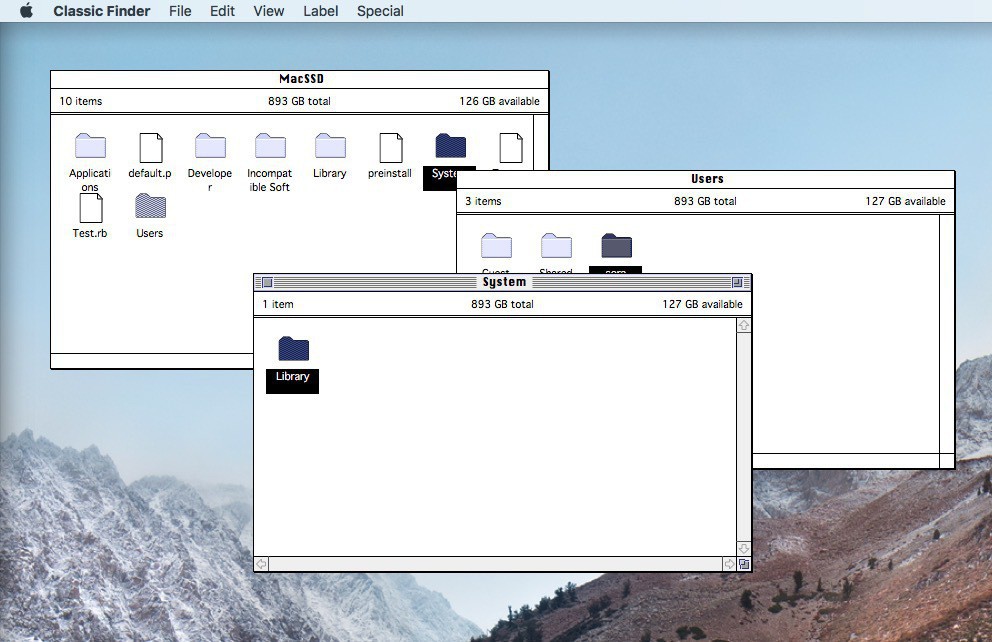
Task: Open the Label menu
Action: [x=320, y=11]
